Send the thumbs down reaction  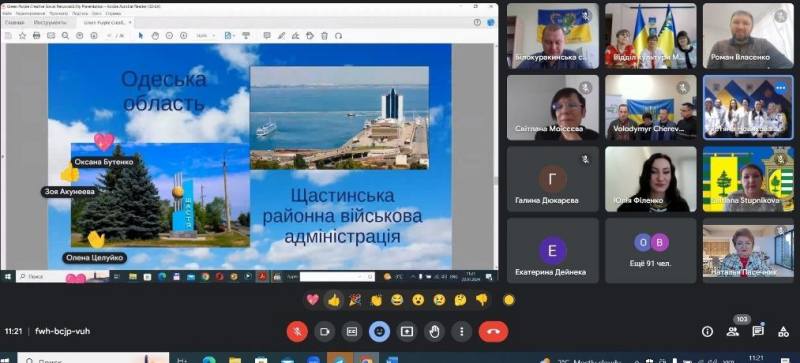click(482, 300)
